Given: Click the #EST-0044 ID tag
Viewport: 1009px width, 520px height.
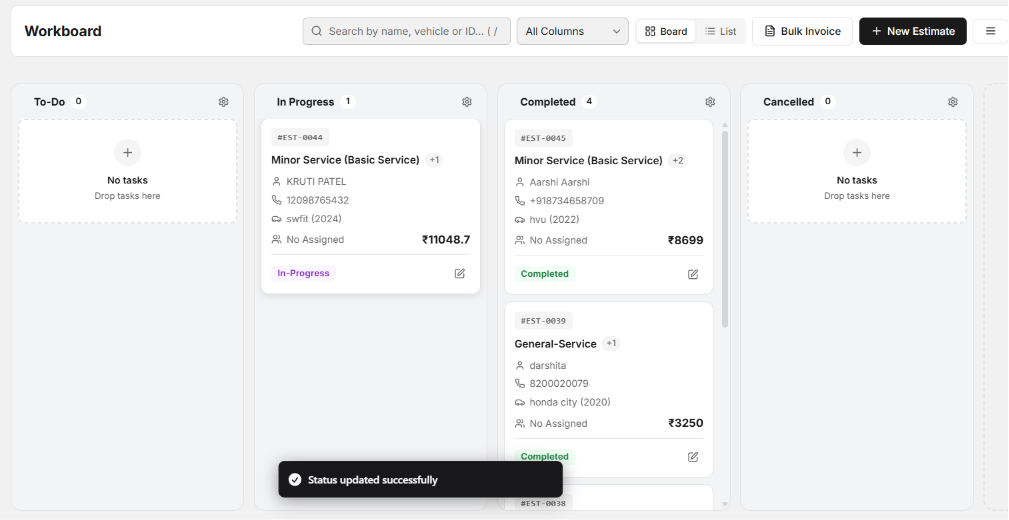Looking at the screenshot, I should click(300, 137).
